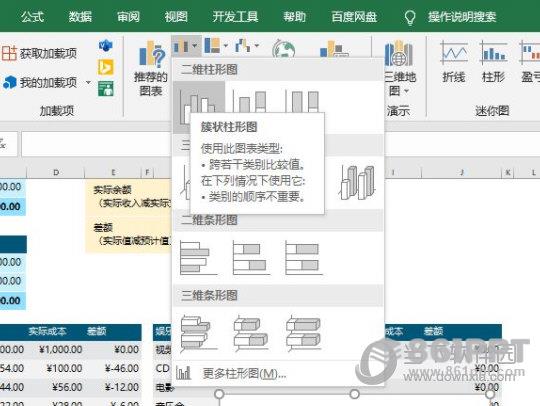Expand the My Add-ins dropdown arrow
540x406 pixels.
pyautogui.click(x=88, y=83)
